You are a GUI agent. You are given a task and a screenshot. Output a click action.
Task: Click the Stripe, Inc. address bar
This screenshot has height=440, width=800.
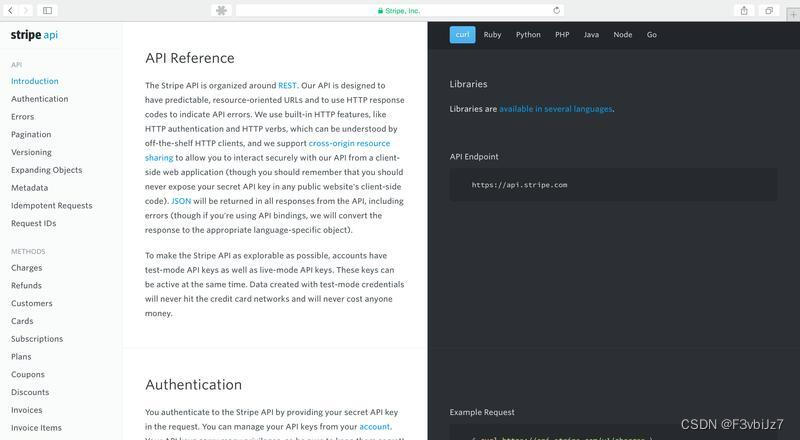tap(399, 10)
